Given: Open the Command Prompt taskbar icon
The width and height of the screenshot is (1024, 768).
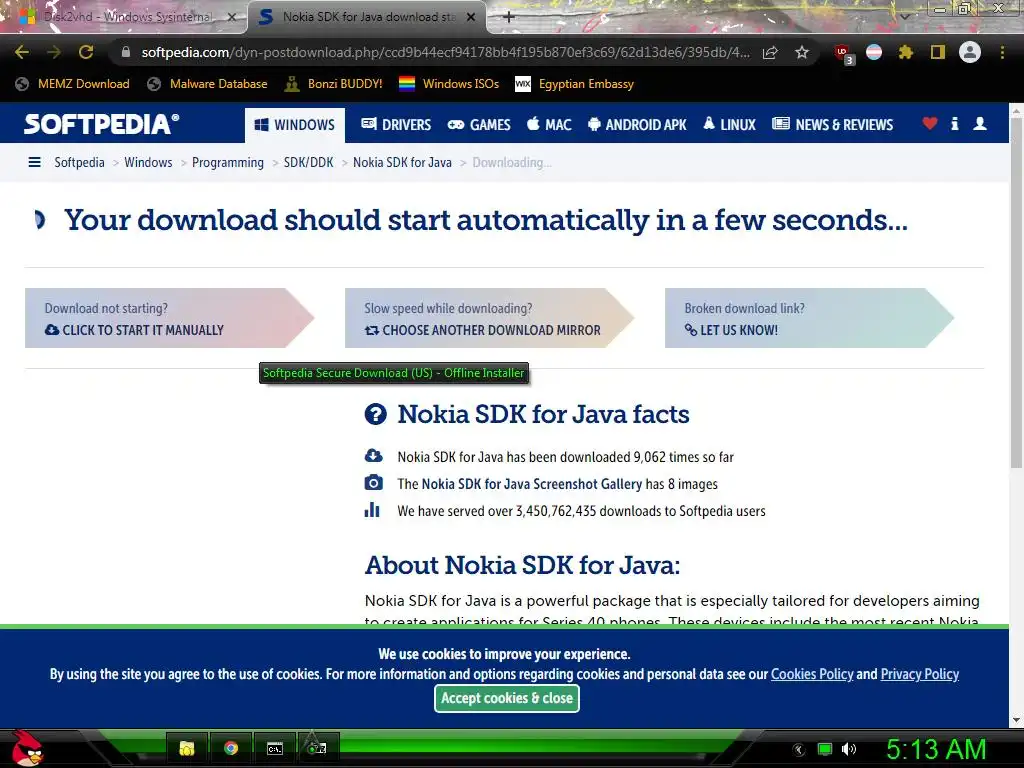Looking at the screenshot, I should click(275, 748).
